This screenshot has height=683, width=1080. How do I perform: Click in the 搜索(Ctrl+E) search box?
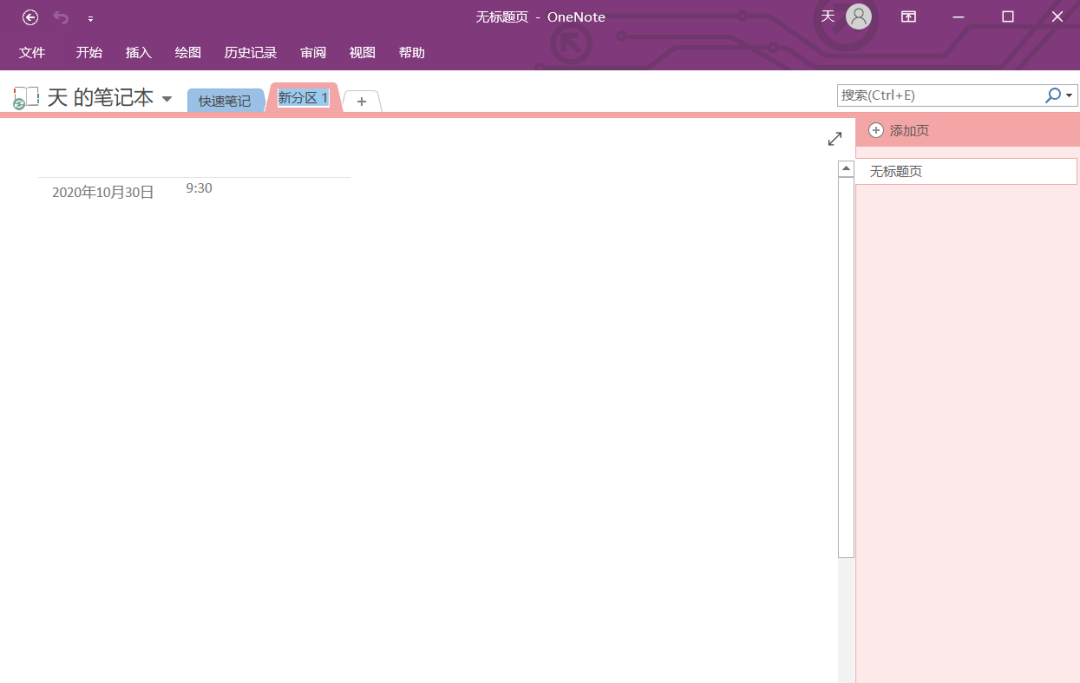938,95
